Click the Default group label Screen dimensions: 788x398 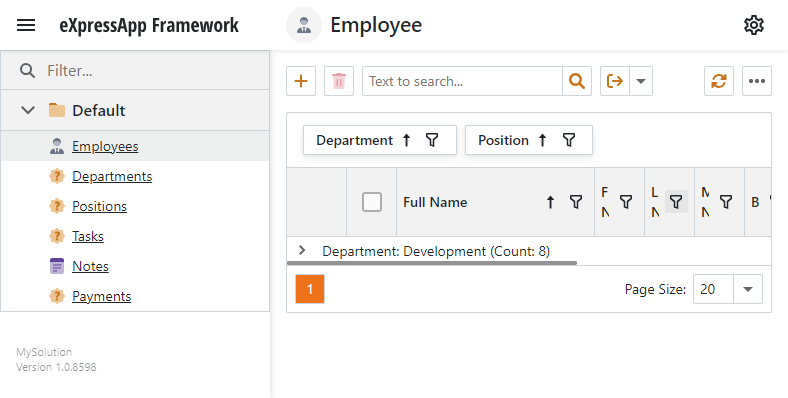coord(98,110)
